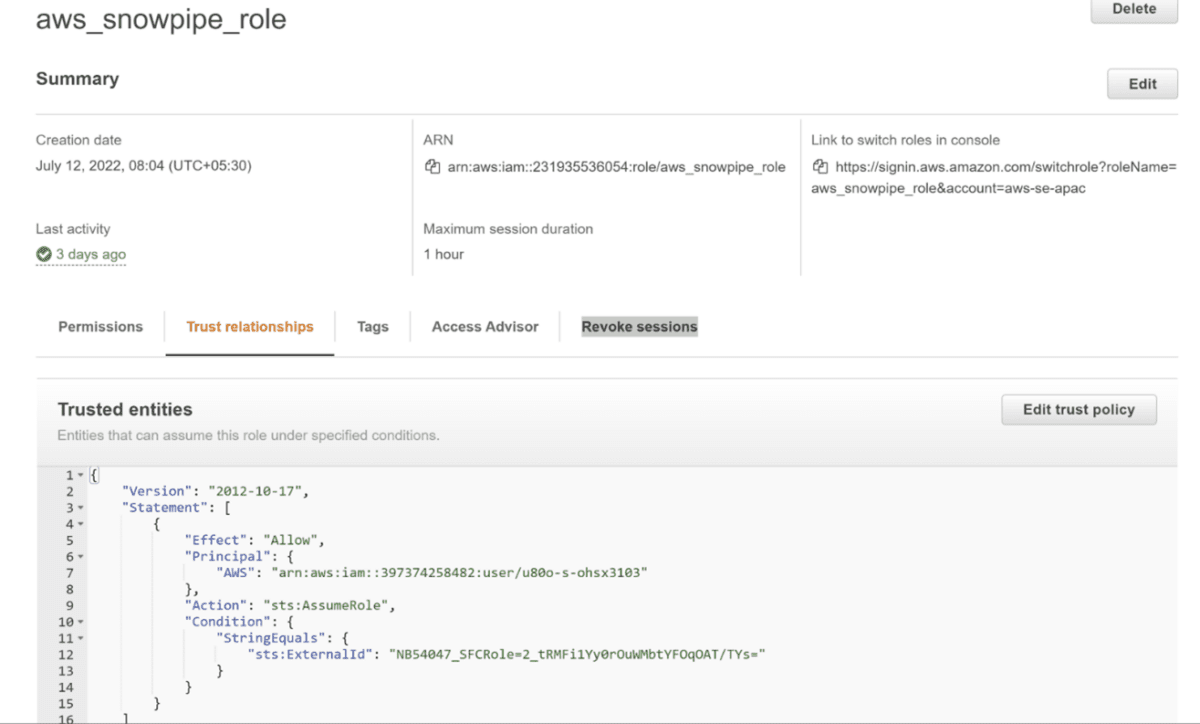
Task: Open the Tags tab
Action: pos(372,326)
